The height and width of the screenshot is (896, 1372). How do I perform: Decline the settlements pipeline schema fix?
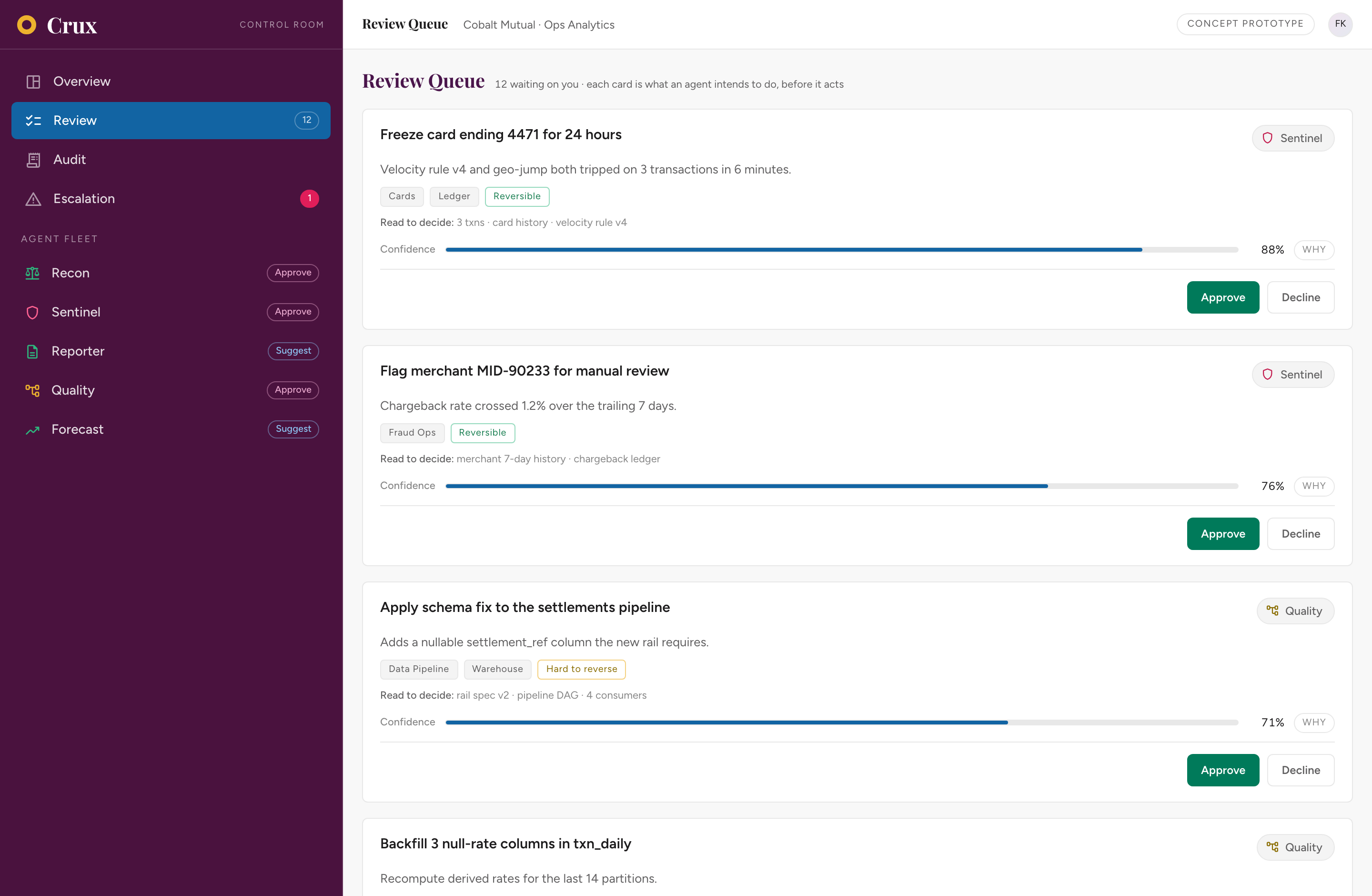pos(1301,770)
